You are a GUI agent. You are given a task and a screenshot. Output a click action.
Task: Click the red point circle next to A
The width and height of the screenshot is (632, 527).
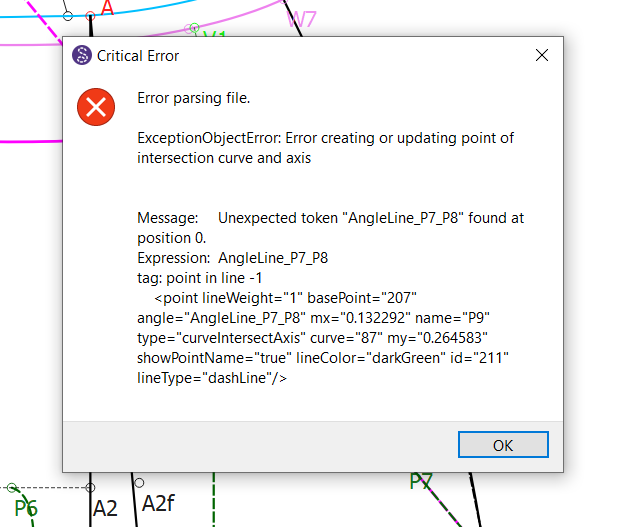[90, 16]
